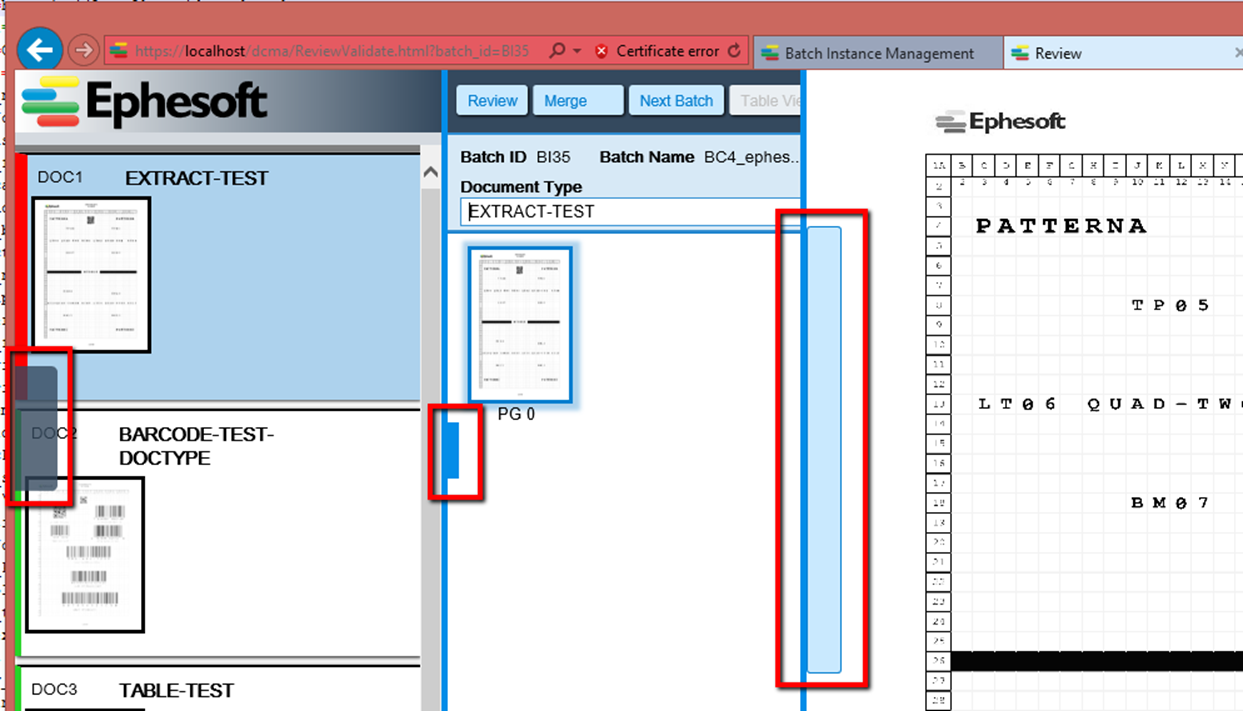Image resolution: width=1243 pixels, height=711 pixels.
Task: Open the DOC1 EXTRACT-TEST thumbnail
Action: (91, 274)
